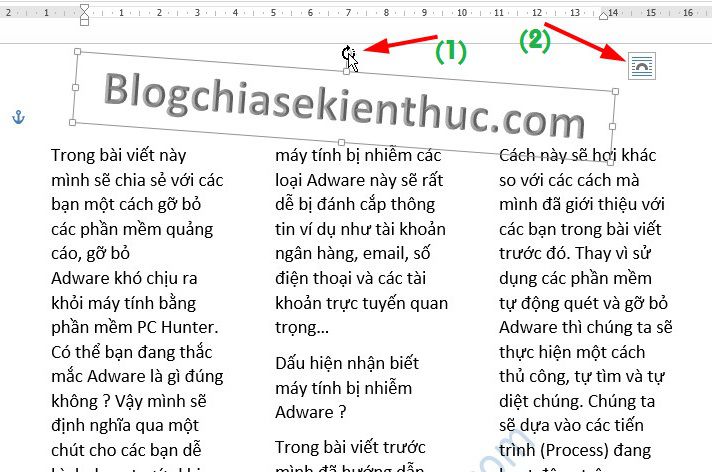Click the line "Trong bài viết trước"
712x472 pixels.
[351, 447]
